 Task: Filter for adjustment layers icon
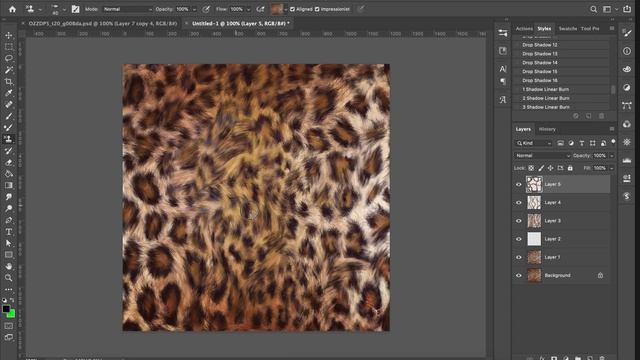point(571,143)
